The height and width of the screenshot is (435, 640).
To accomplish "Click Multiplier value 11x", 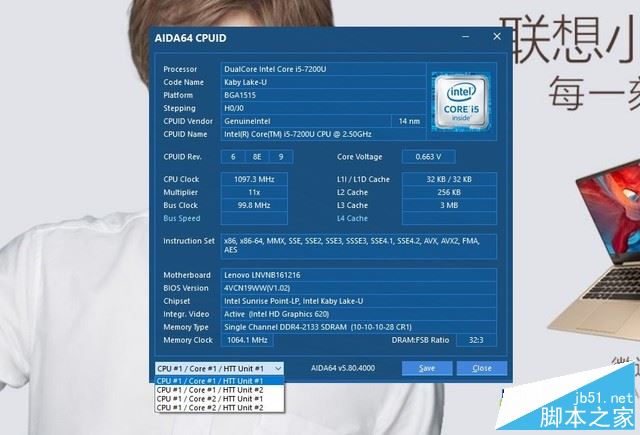I will pyautogui.click(x=254, y=192).
